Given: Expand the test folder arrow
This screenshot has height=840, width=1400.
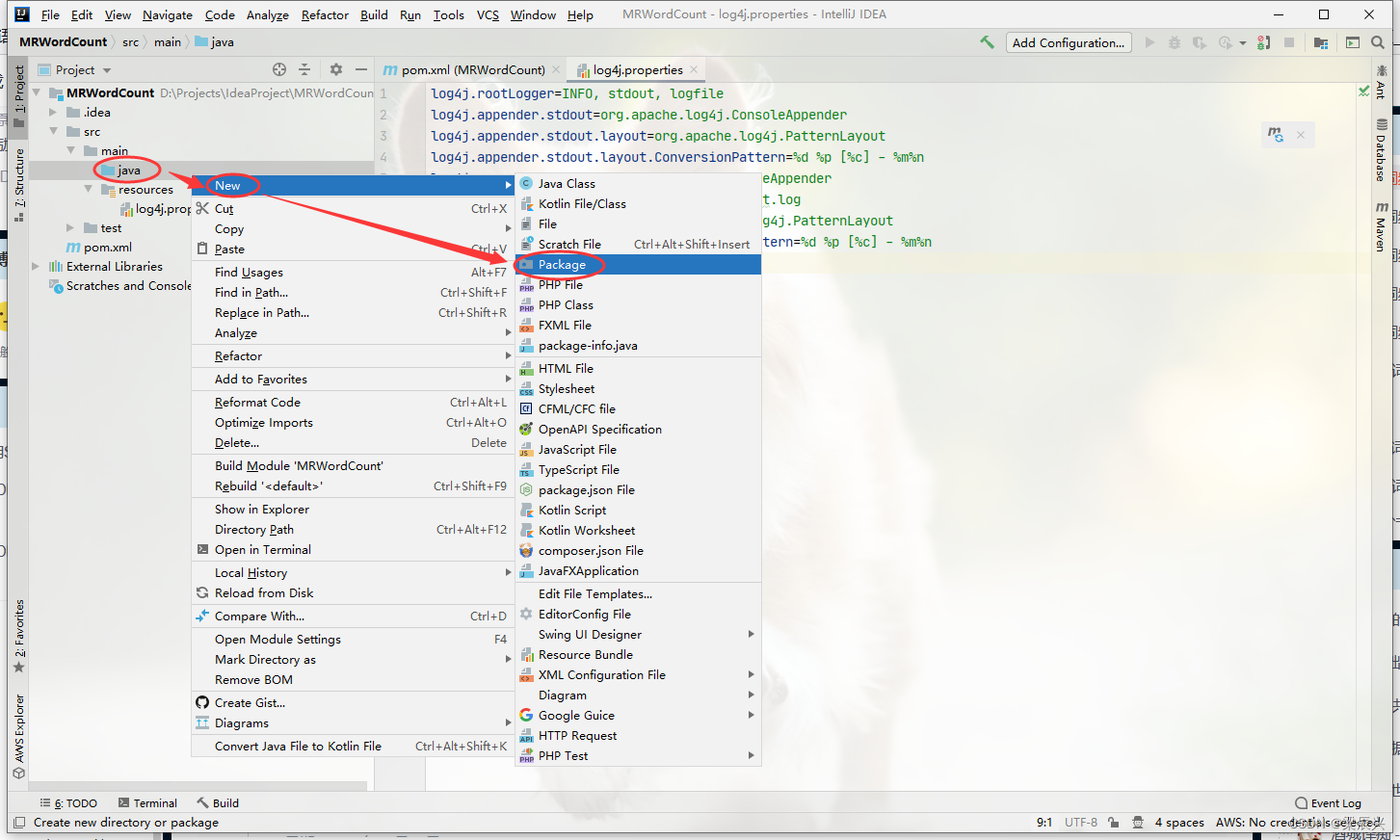Looking at the screenshot, I should coord(70,227).
